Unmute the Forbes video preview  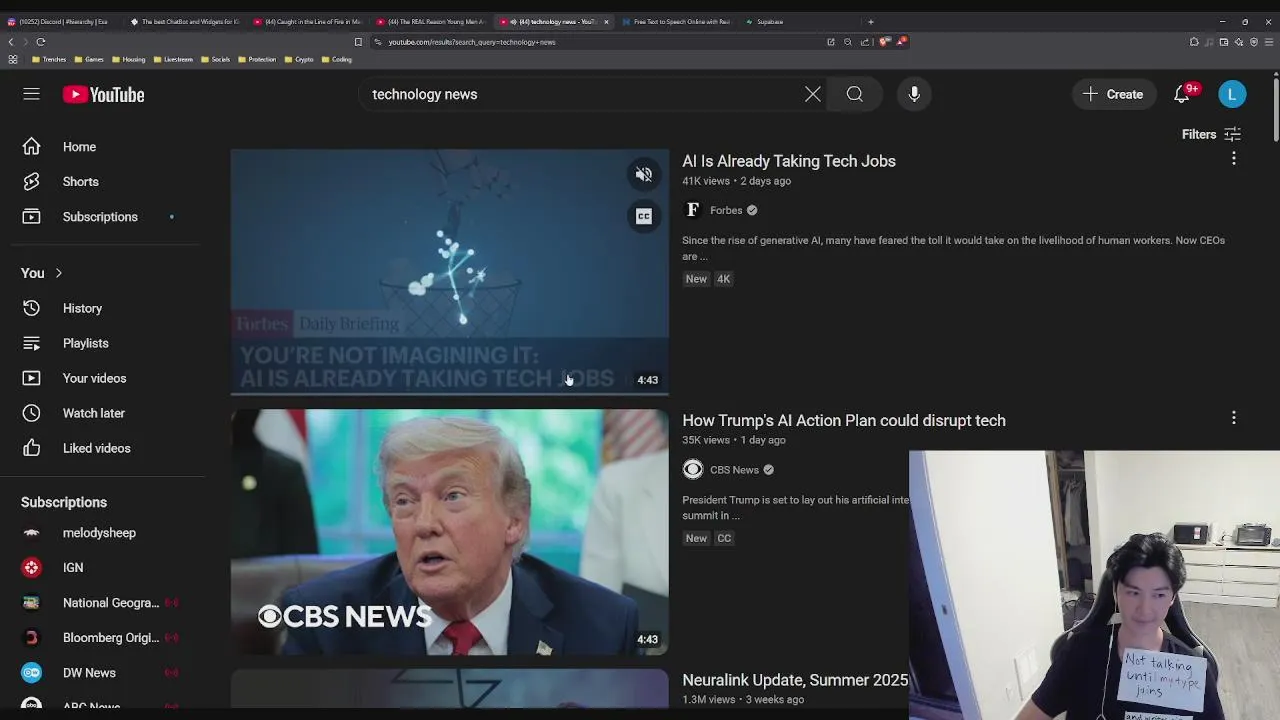[644, 175]
